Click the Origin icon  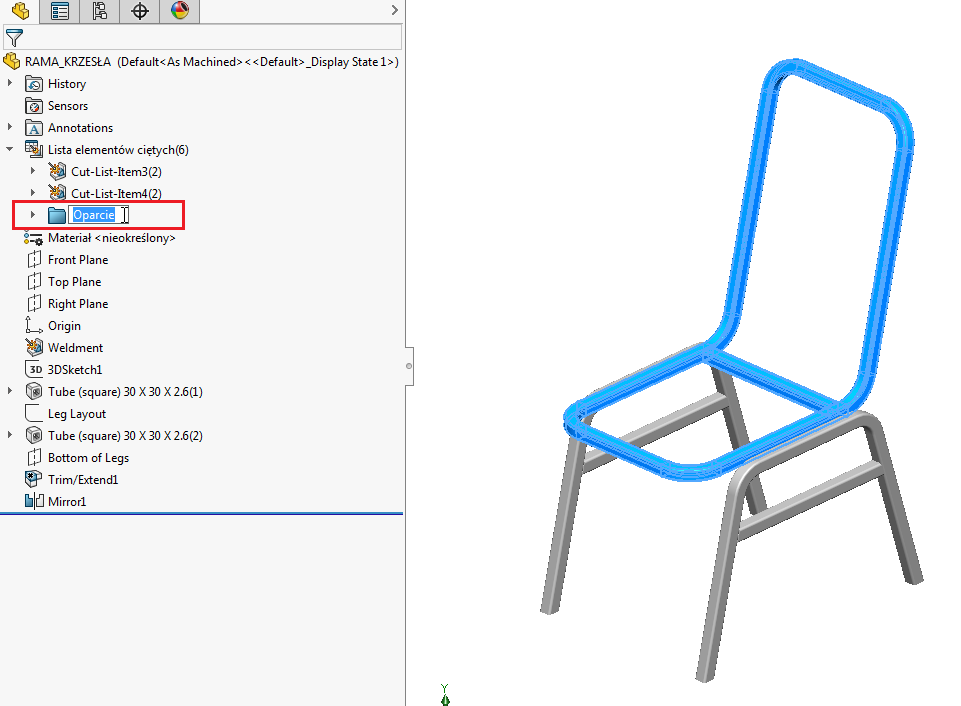pos(34,325)
